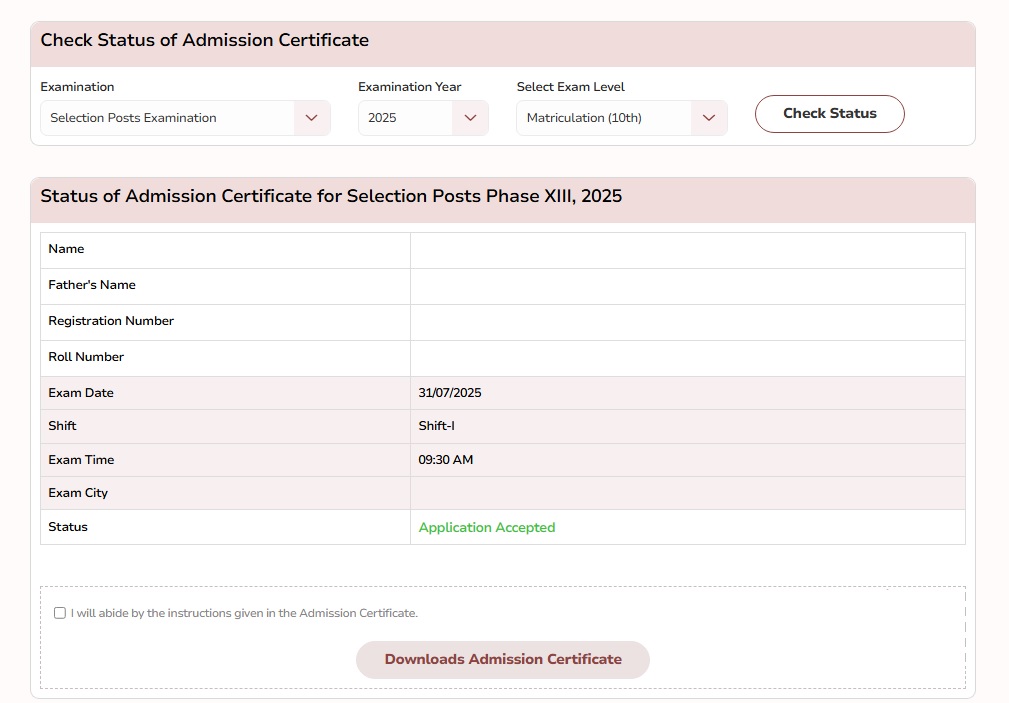1009x703 pixels.
Task: Click the 'I will abide by the instructions' label text
Action: pos(244,613)
